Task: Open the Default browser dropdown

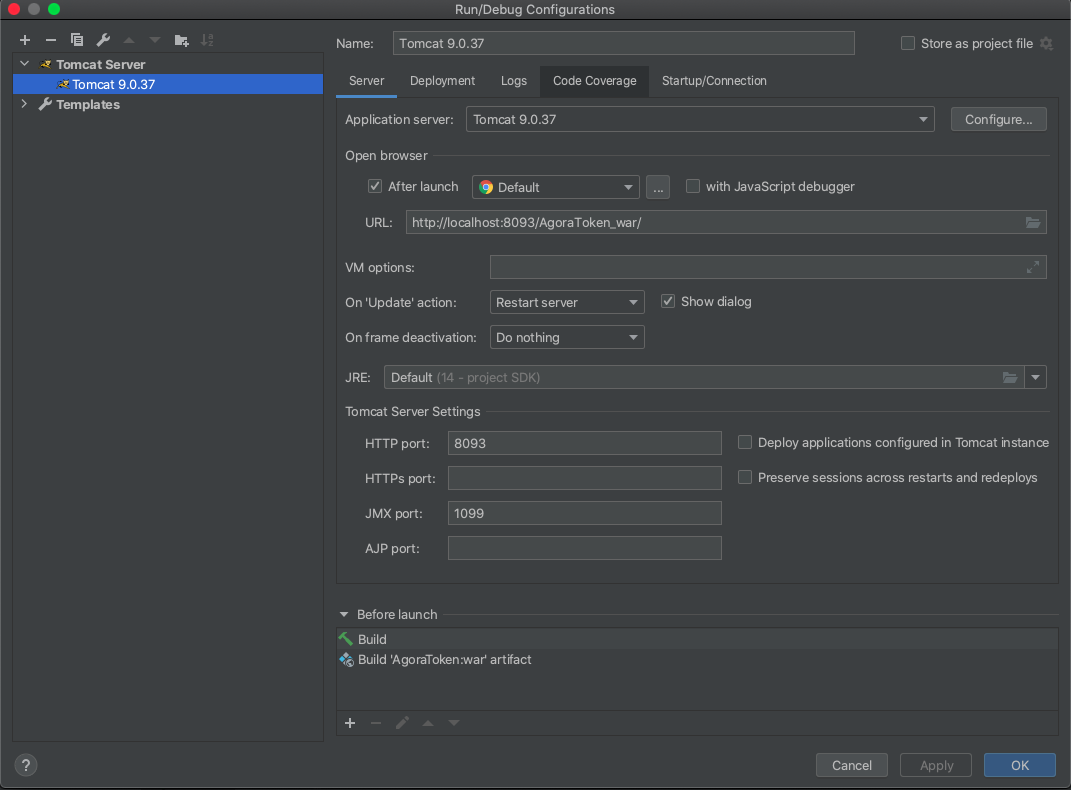Action: point(555,187)
